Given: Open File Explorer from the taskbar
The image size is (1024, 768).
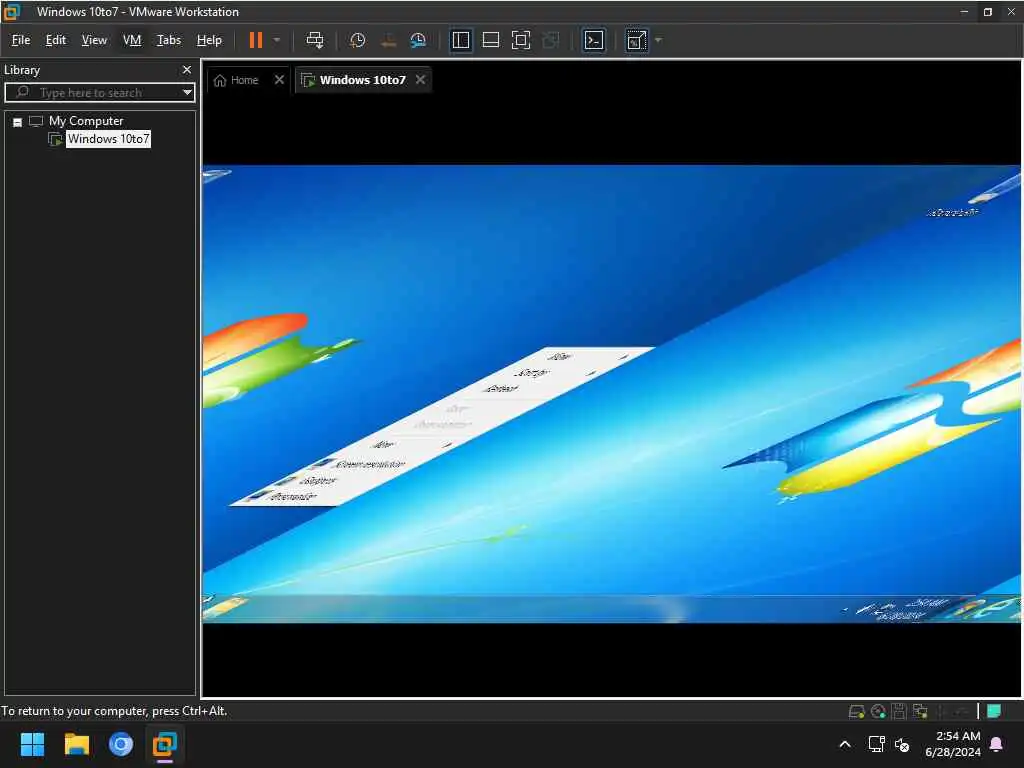Looking at the screenshot, I should [76, 744].
